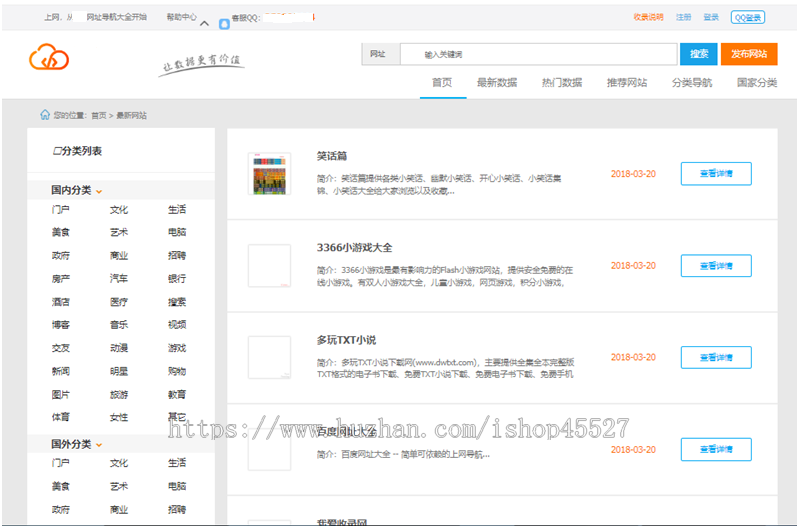Viewport: 799px width, 528px height.
Task: Collapse the 国外分类 category section
Action: click(99, 445)
